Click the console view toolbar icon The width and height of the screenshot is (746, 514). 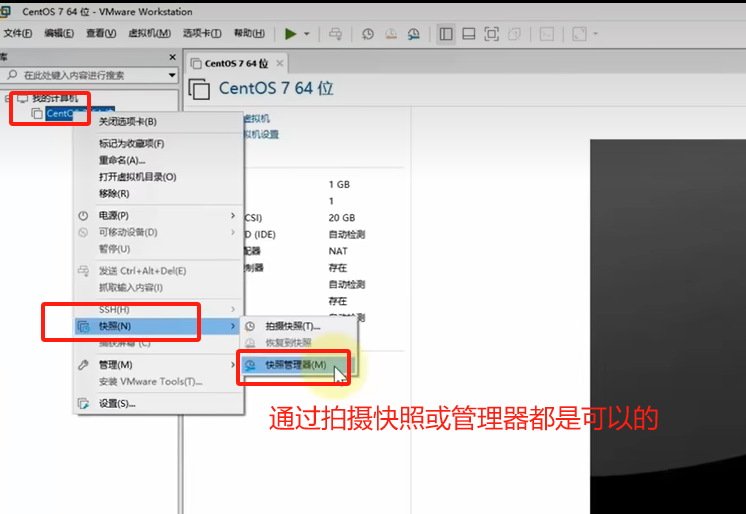pos(547,34)
